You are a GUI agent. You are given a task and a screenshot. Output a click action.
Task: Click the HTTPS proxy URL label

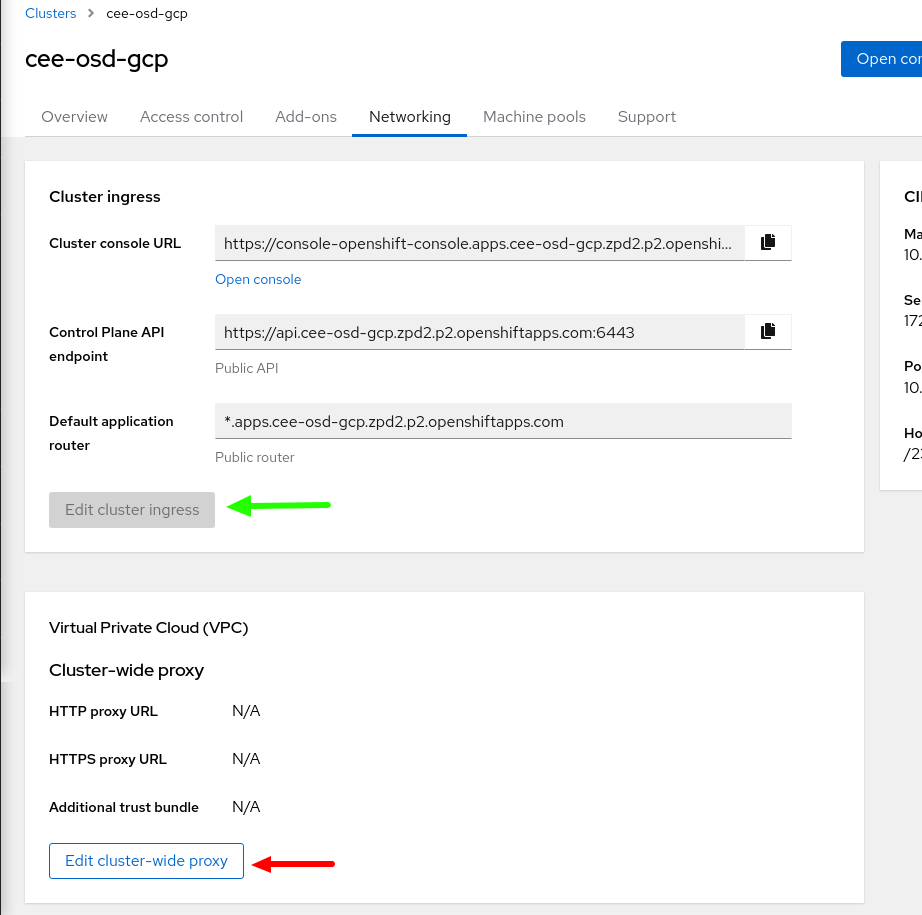pos(108,759)
